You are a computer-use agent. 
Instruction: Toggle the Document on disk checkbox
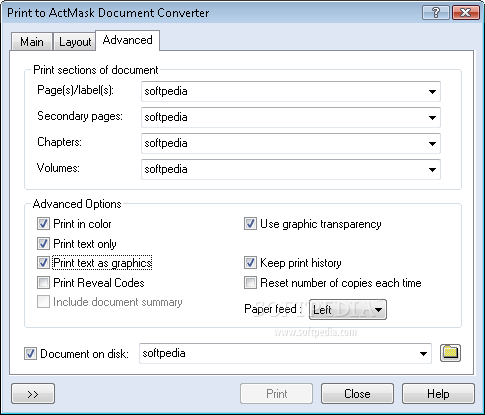click(x=30, y=353)
